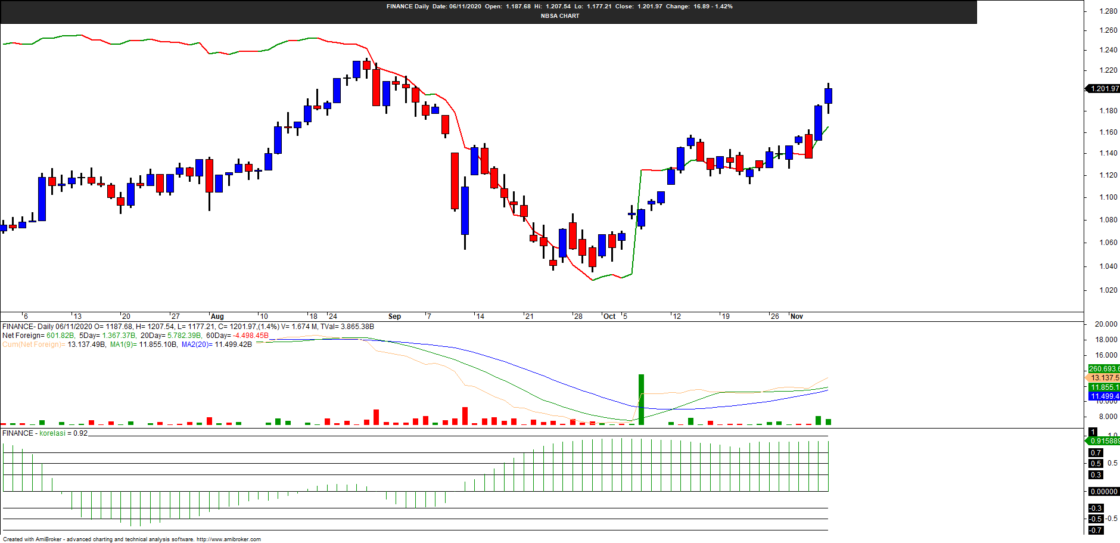Click the '14 date axis marker
Viewport: 1120px width, 543px height.
point(480,316)
